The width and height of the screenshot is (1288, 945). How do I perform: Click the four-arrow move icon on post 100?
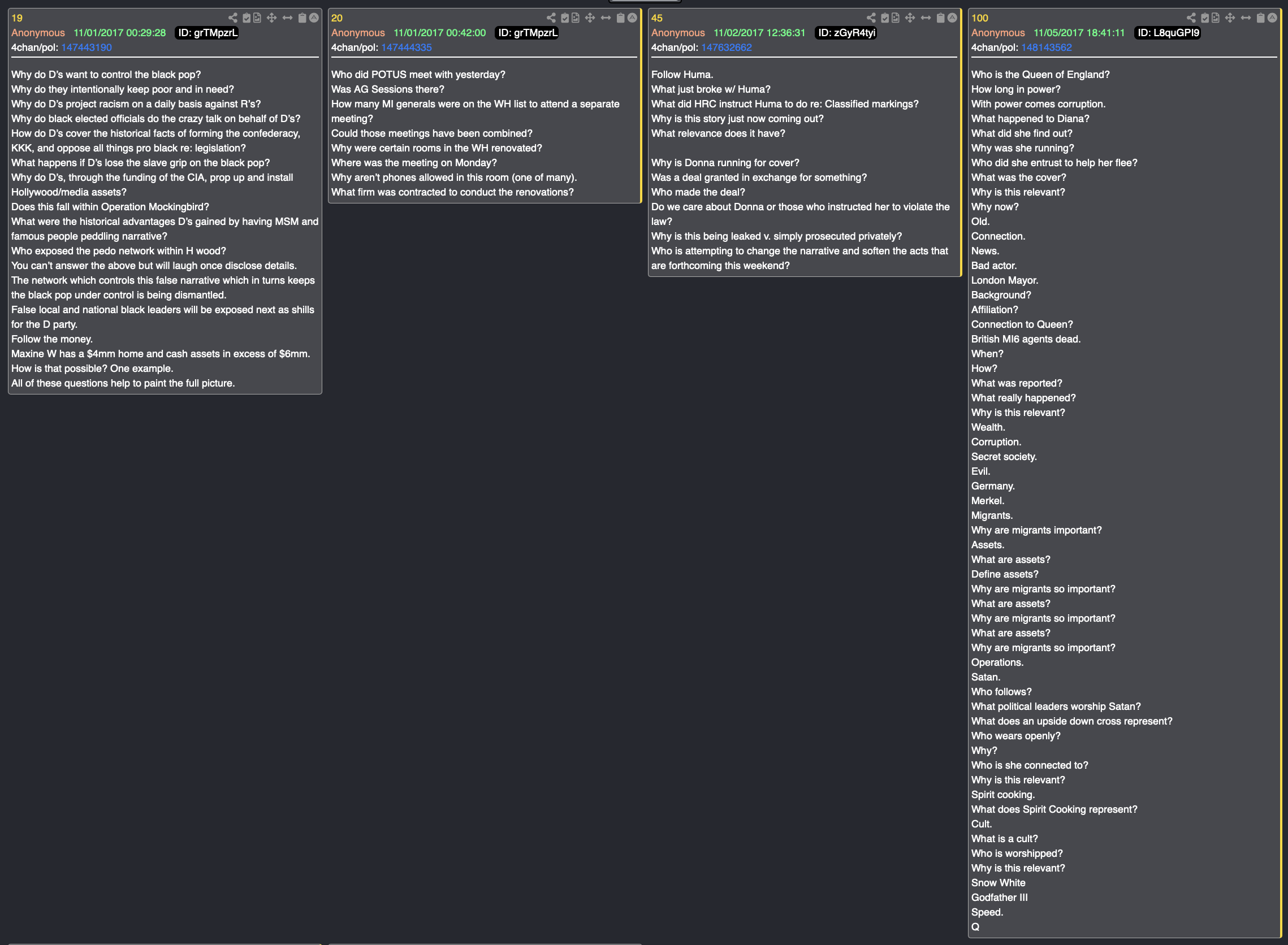click(1230, 18)
